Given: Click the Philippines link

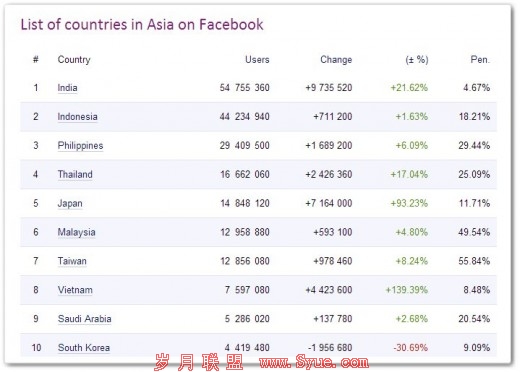Looking at the screenshot, I should tap(80, 146).
